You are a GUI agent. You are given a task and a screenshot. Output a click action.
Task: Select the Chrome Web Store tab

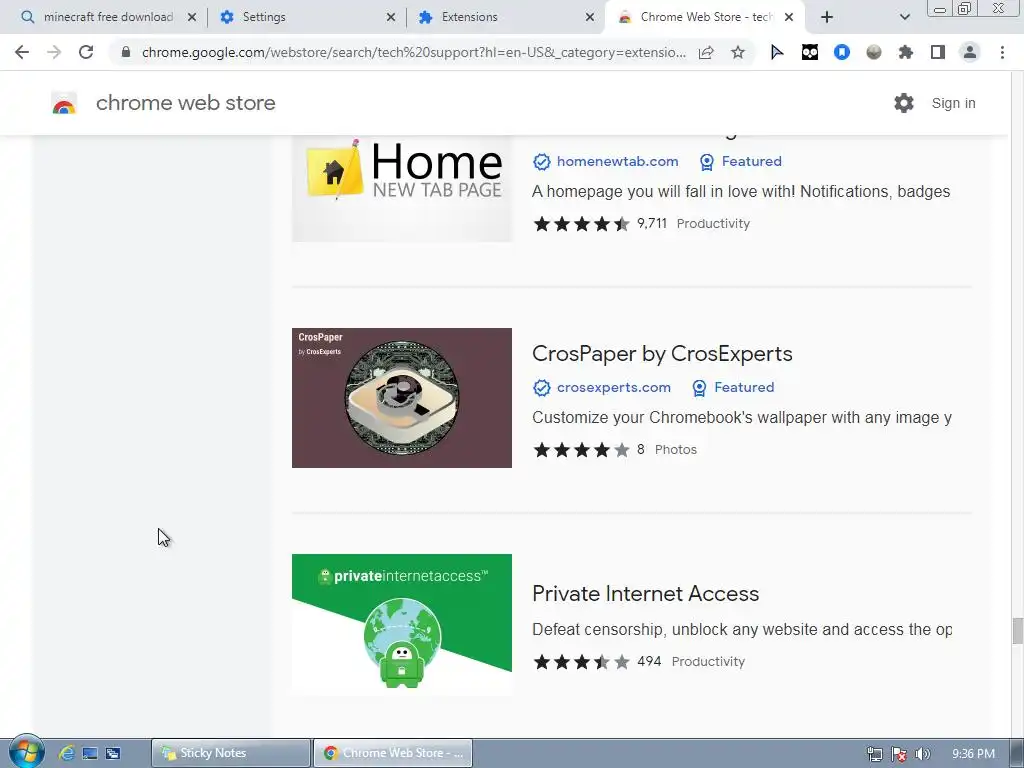coord(705,17)
